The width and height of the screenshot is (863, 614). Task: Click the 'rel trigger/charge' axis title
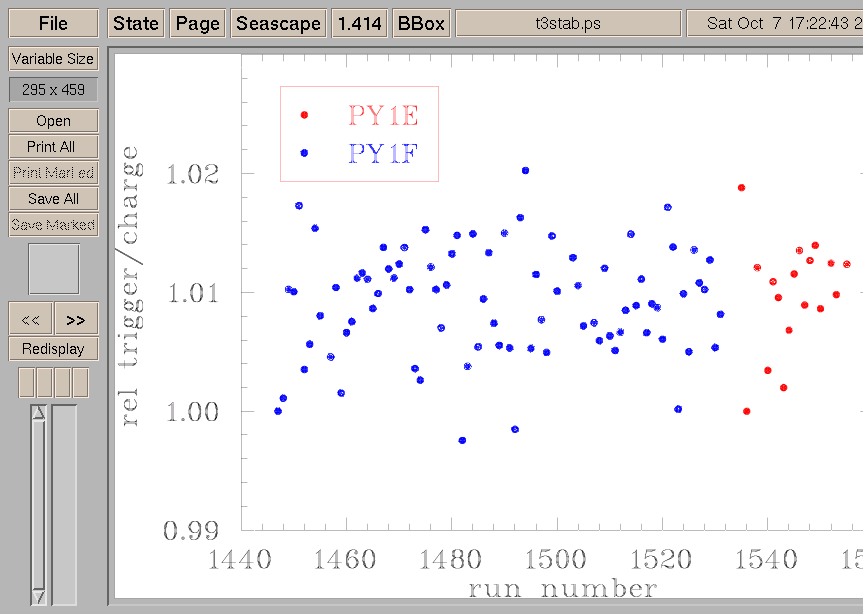pos(131,286)
